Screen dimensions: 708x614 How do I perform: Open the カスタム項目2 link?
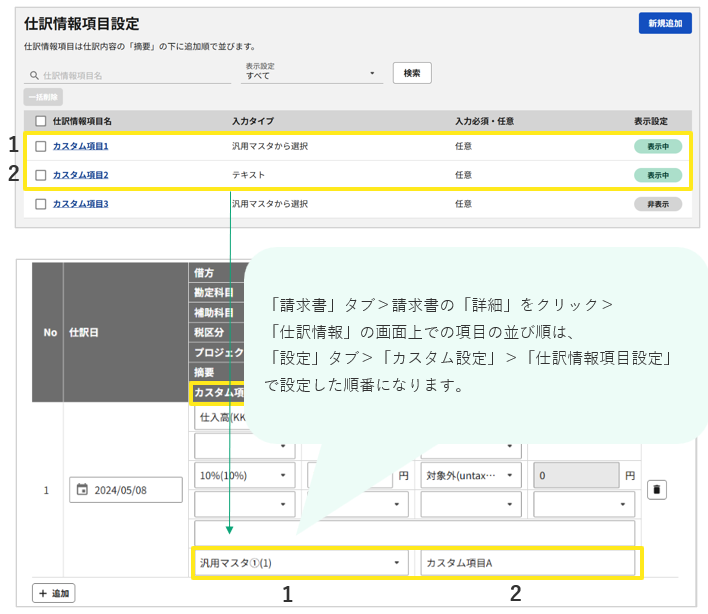point(80,175)
